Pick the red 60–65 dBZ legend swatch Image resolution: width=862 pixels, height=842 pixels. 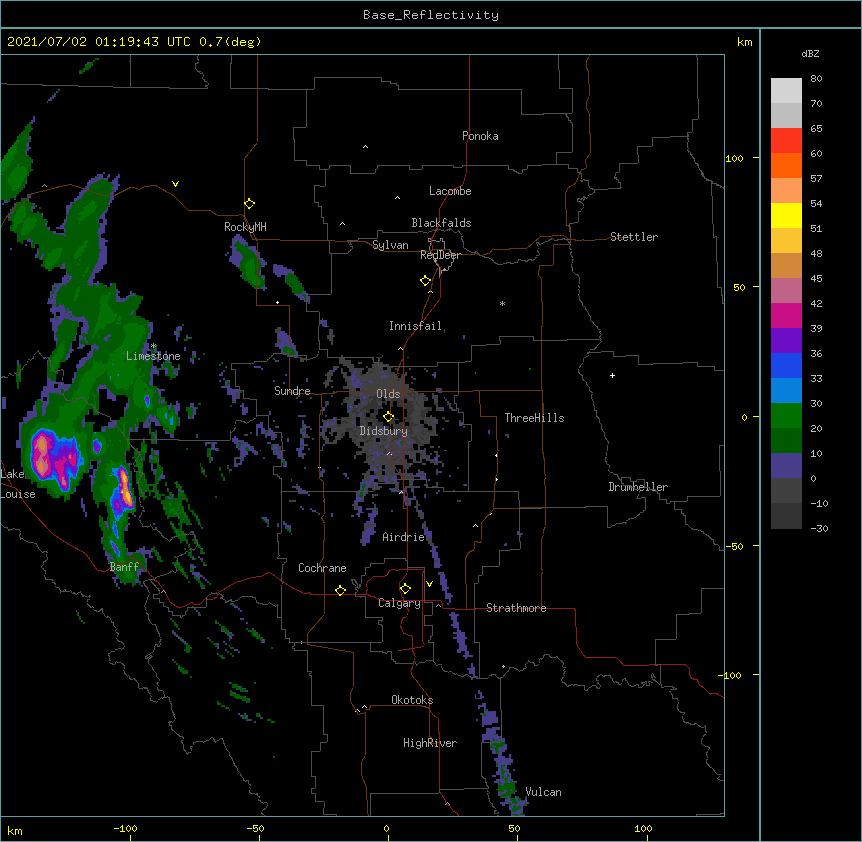pyautogui.click(x=786, y=141)
